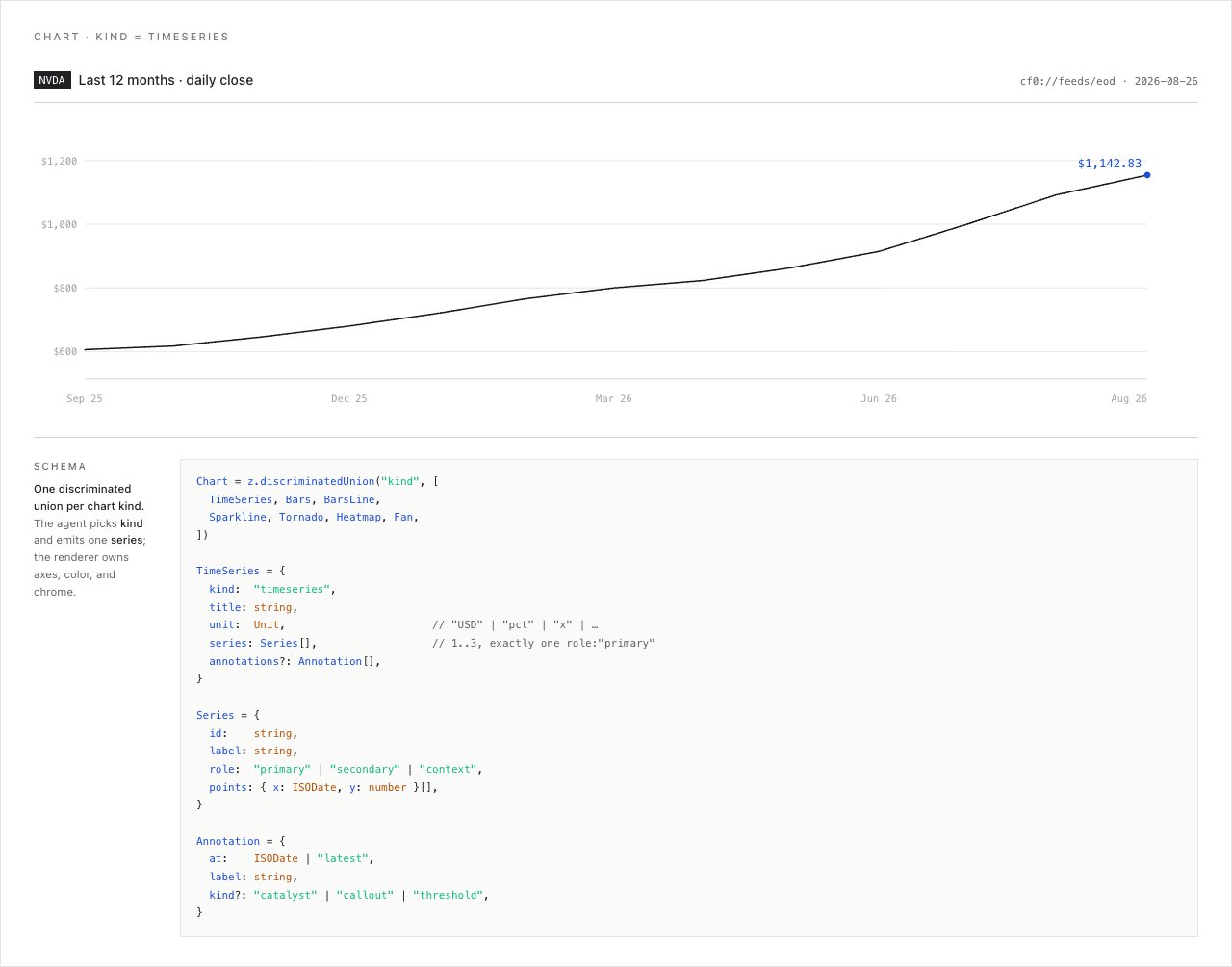Screen dimensions: 1232x967
Task: Click the chart title 'Last 12 months · daily close'
Action: click(166, 80)
